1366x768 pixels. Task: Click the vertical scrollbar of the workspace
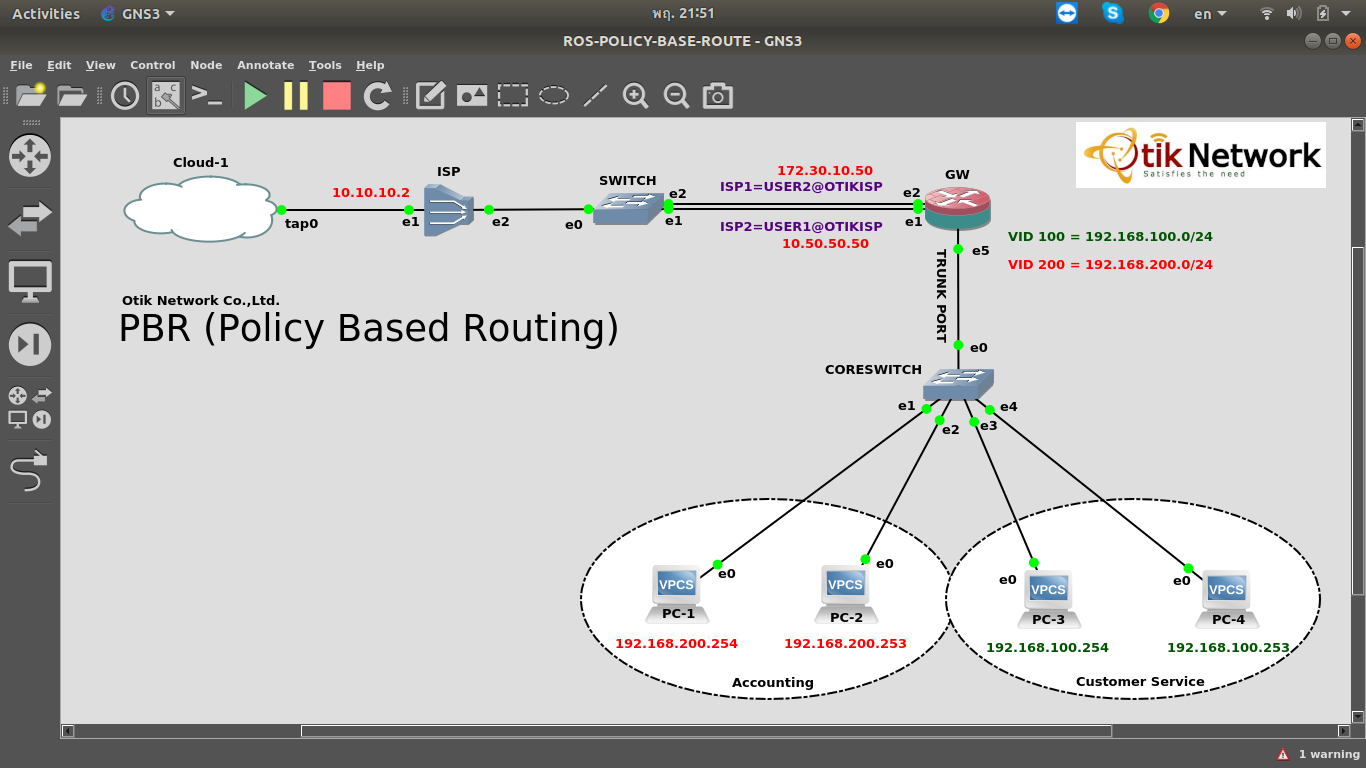[1357, 420]
